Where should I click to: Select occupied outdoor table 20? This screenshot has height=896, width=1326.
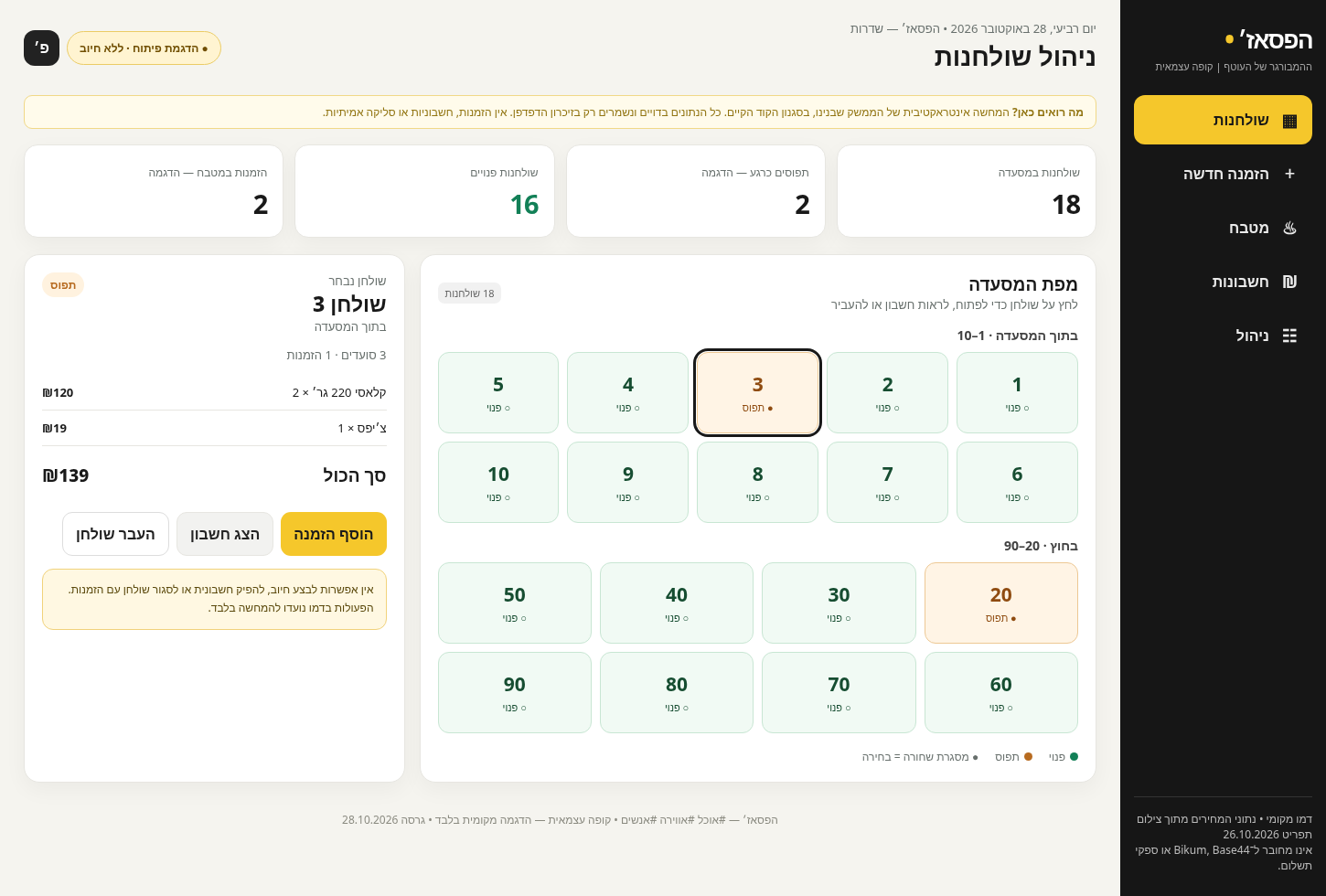pos(1001,603)
